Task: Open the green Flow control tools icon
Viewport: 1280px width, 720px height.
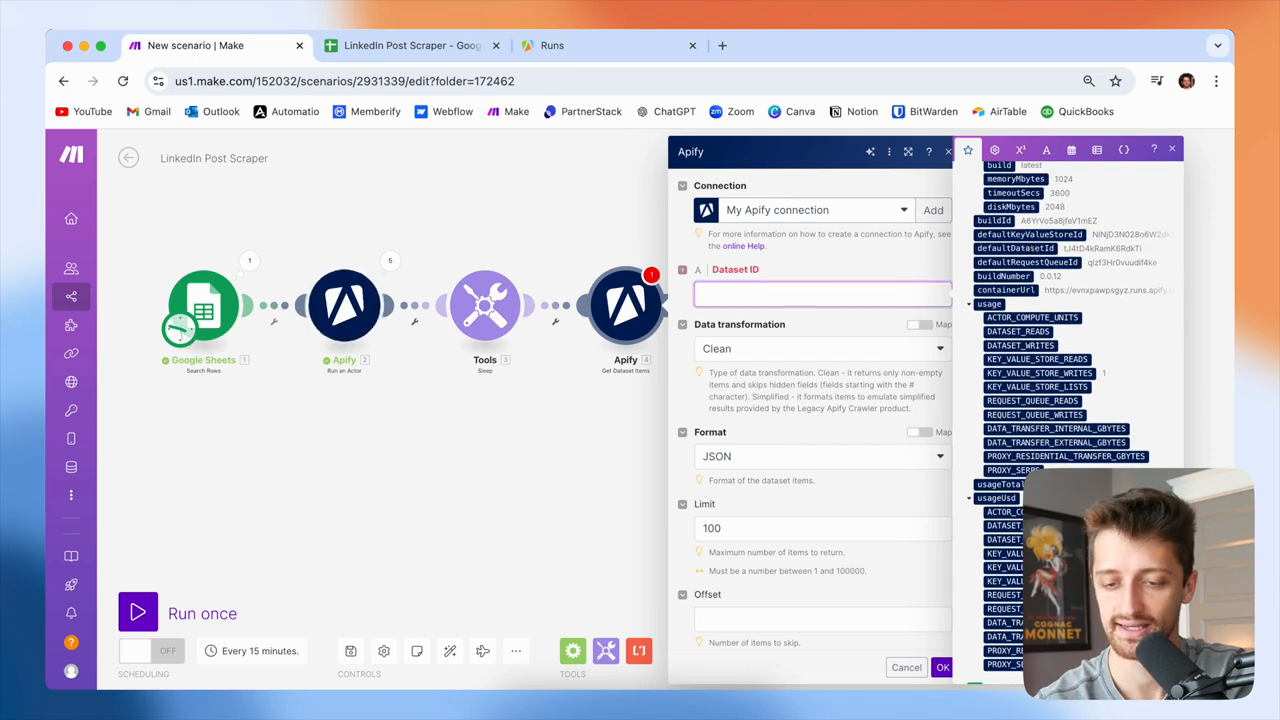Action: [573, 651]
